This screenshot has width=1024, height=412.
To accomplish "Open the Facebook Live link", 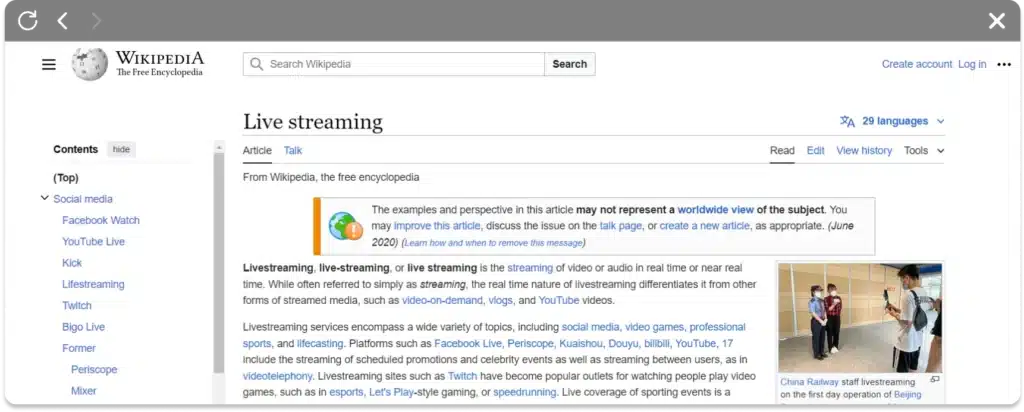I will click(x=468, y=343).
